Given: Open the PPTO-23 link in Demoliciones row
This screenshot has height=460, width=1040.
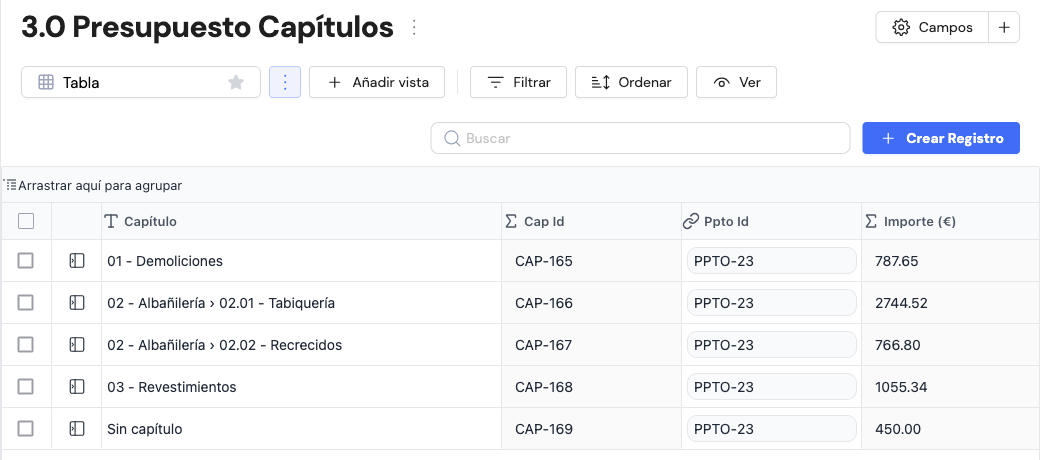Looking at the screenshot, I should coord(772,261).
